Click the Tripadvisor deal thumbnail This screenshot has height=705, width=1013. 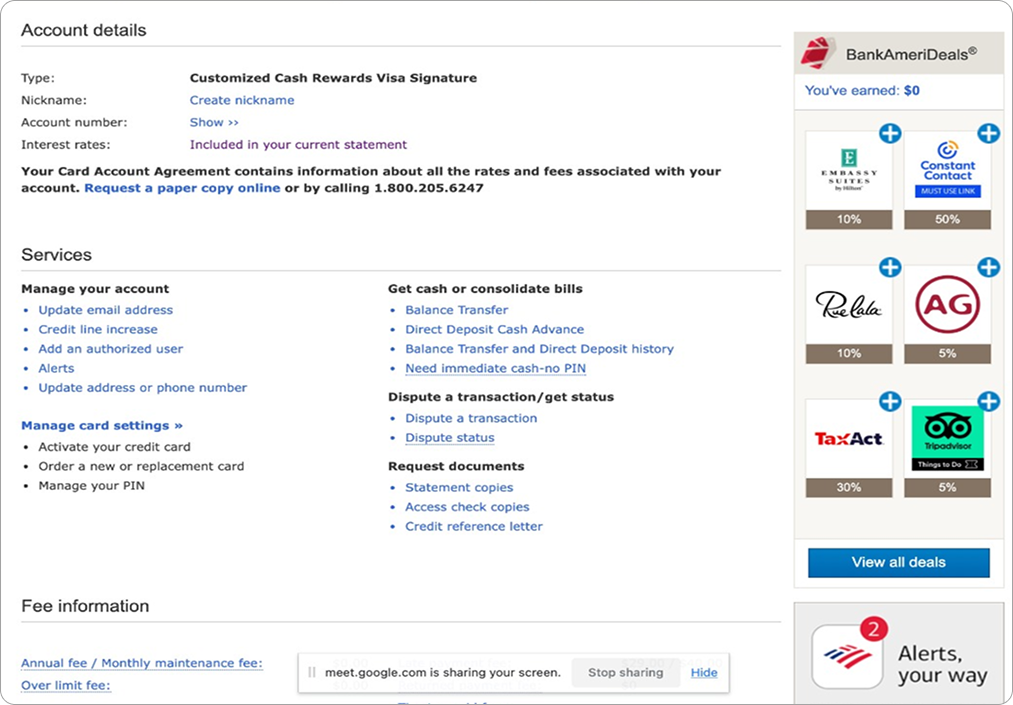[x=947, y=440]
